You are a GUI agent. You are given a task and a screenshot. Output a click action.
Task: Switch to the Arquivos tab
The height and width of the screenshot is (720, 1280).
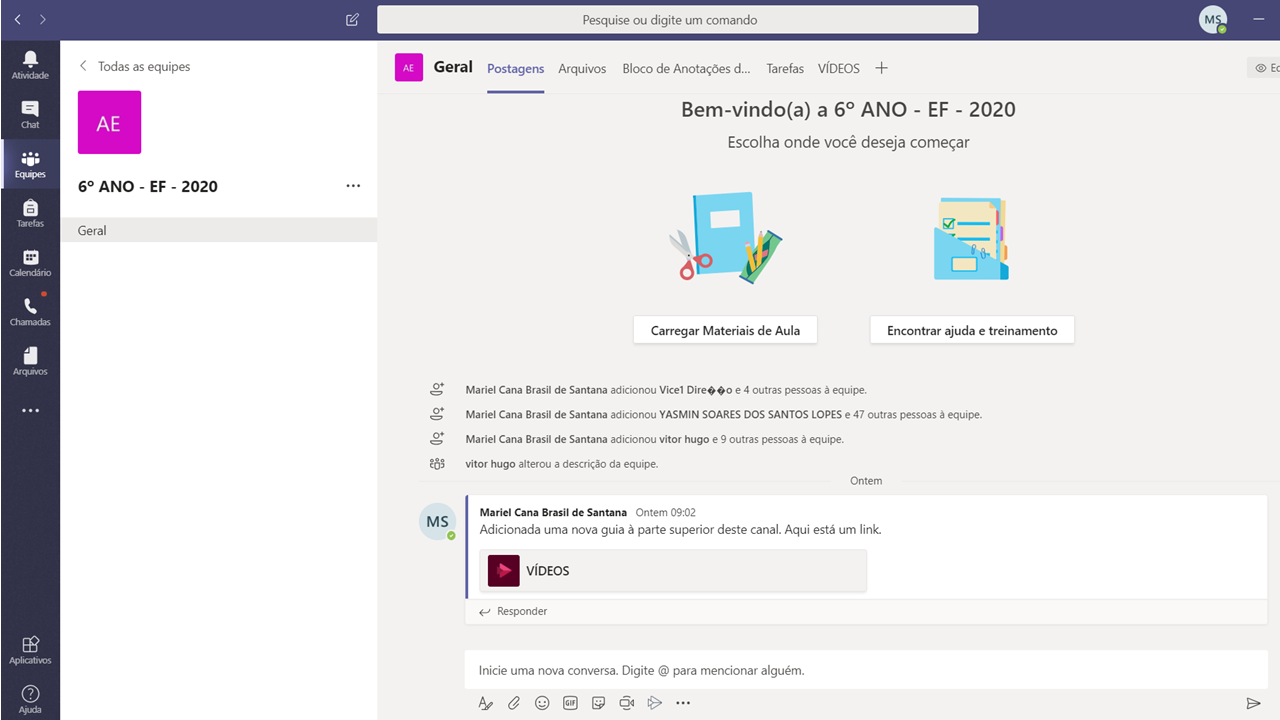pos(582,69)
